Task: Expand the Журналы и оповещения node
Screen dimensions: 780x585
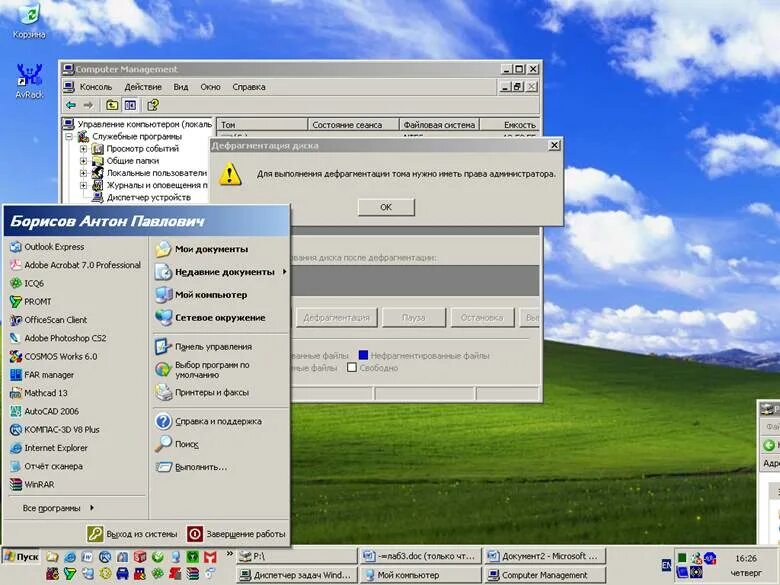Action: (84, 185)
